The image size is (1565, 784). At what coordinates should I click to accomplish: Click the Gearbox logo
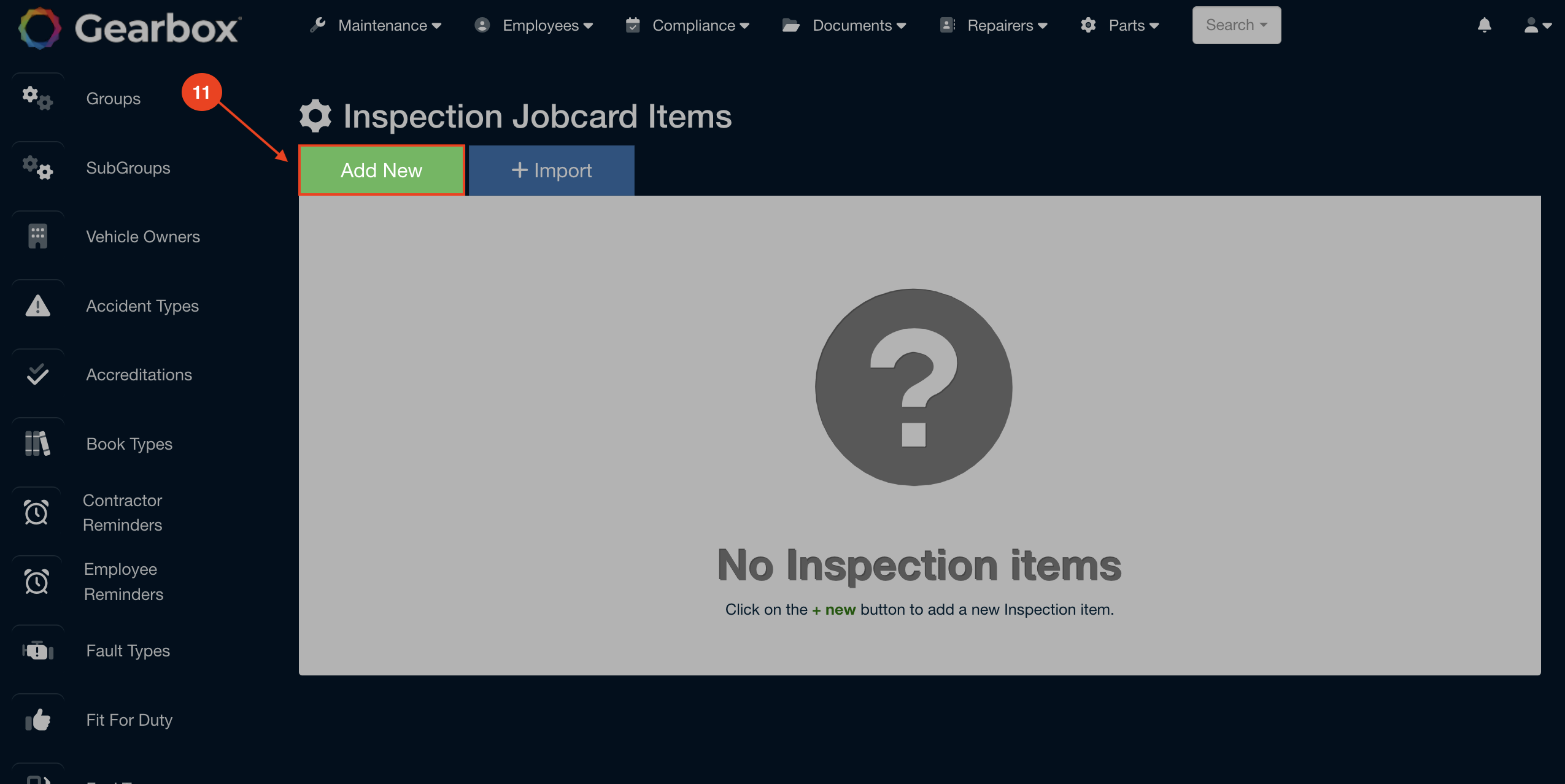pyautogui.click(x=128, y=27)
